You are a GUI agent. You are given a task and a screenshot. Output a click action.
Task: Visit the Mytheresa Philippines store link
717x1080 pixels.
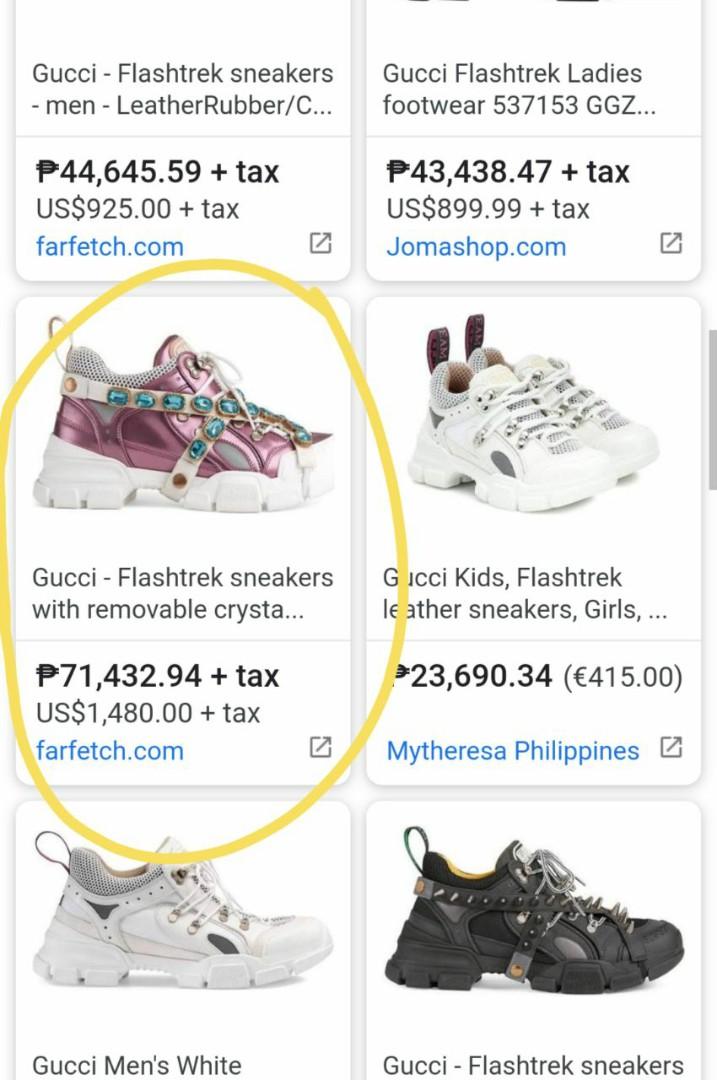point(512,750)
